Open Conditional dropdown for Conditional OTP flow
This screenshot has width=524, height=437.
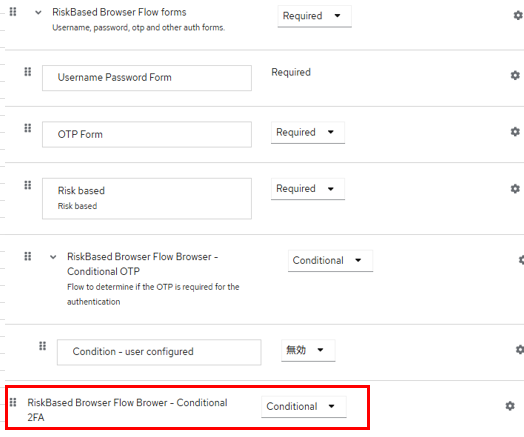click(x=331, y=261)
